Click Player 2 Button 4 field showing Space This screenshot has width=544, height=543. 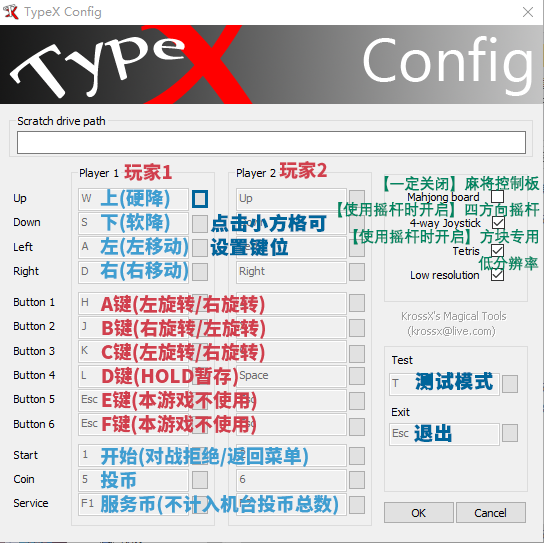(291, 376)
